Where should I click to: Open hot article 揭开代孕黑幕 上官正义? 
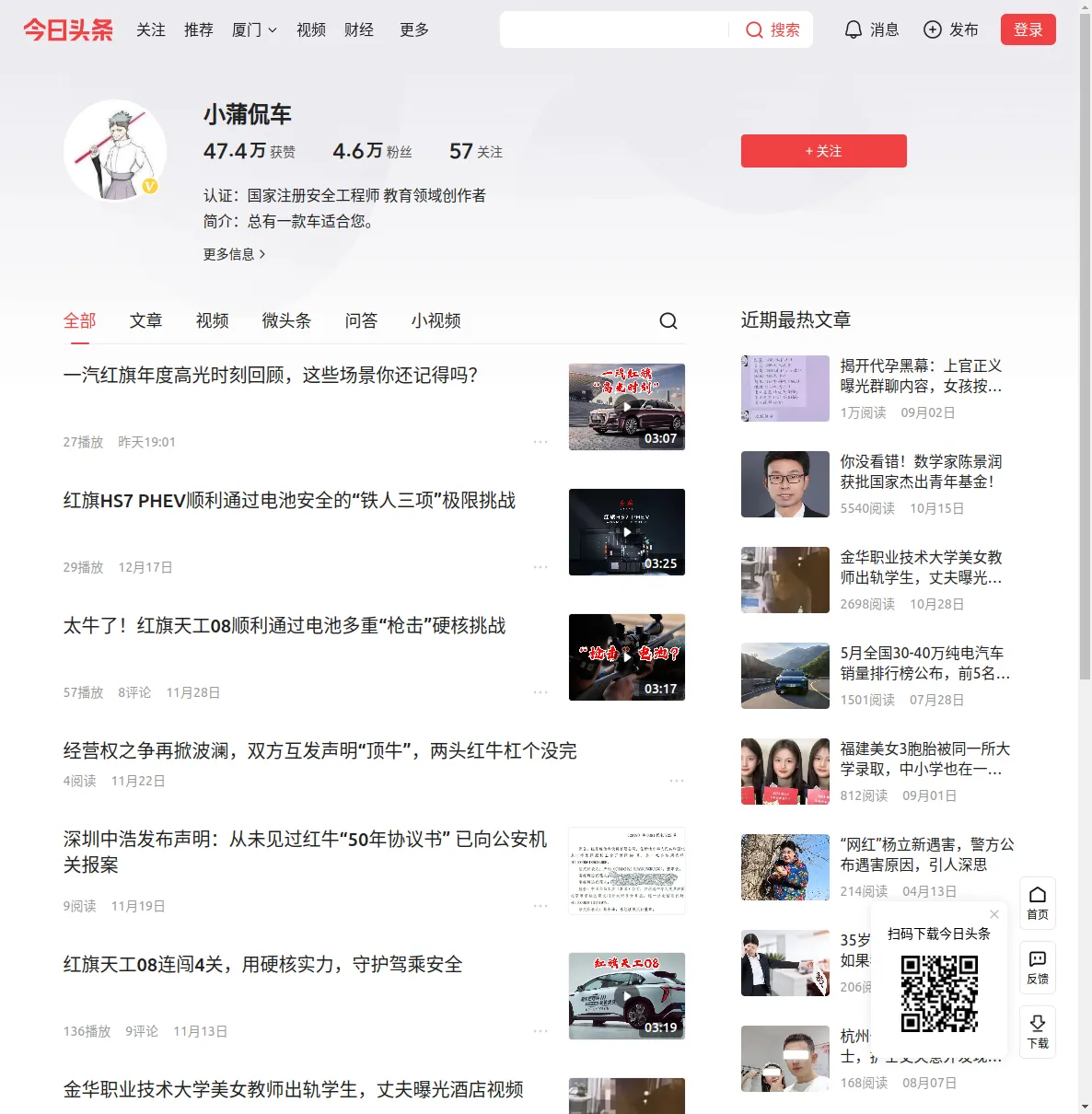(922, 376)
